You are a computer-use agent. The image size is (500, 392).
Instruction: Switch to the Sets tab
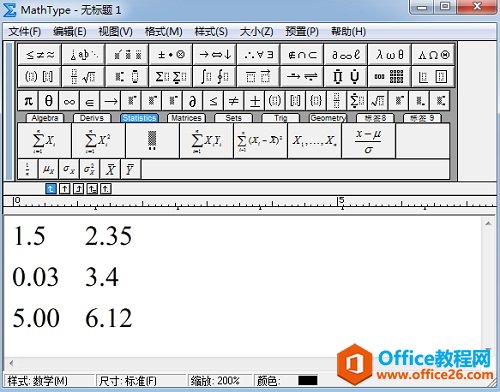click(x=233, y=118)
